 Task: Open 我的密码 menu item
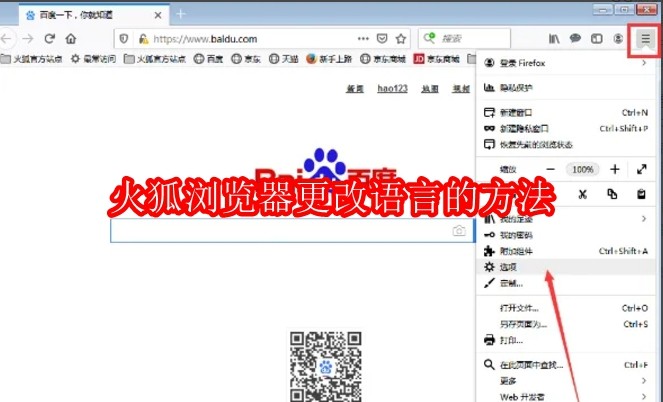[x=566, y=235]
